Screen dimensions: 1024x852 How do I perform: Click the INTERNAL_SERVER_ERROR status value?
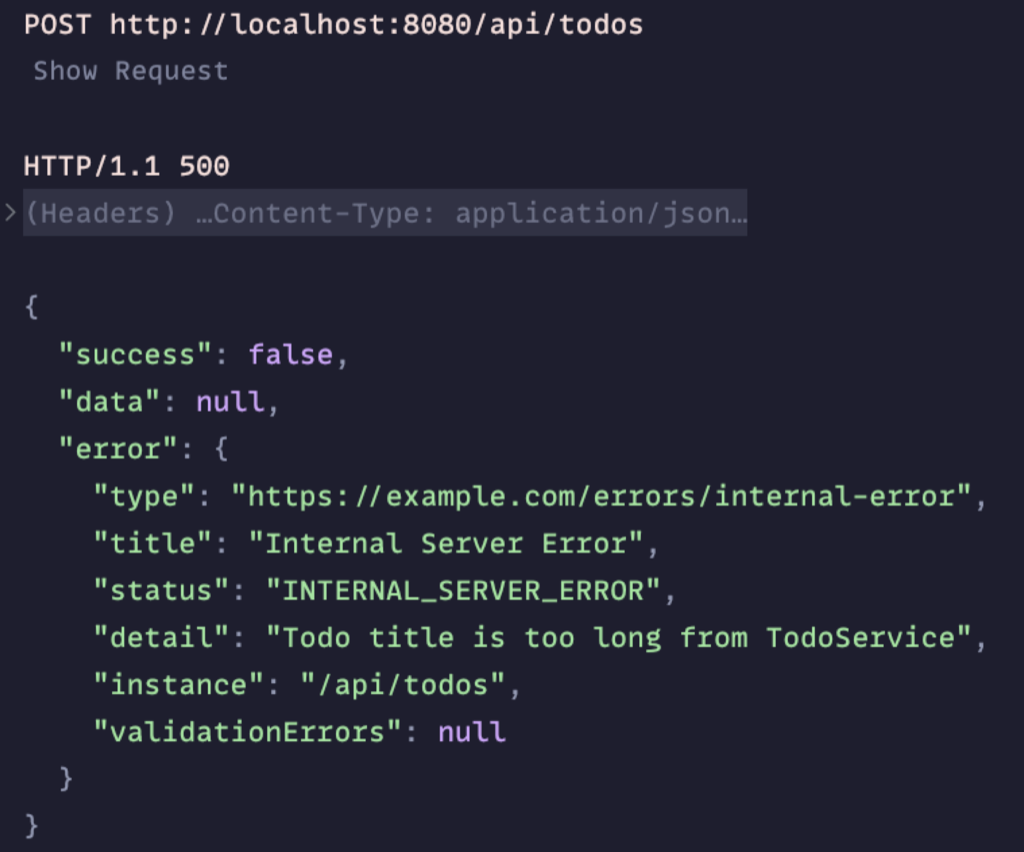pos(463,590)
